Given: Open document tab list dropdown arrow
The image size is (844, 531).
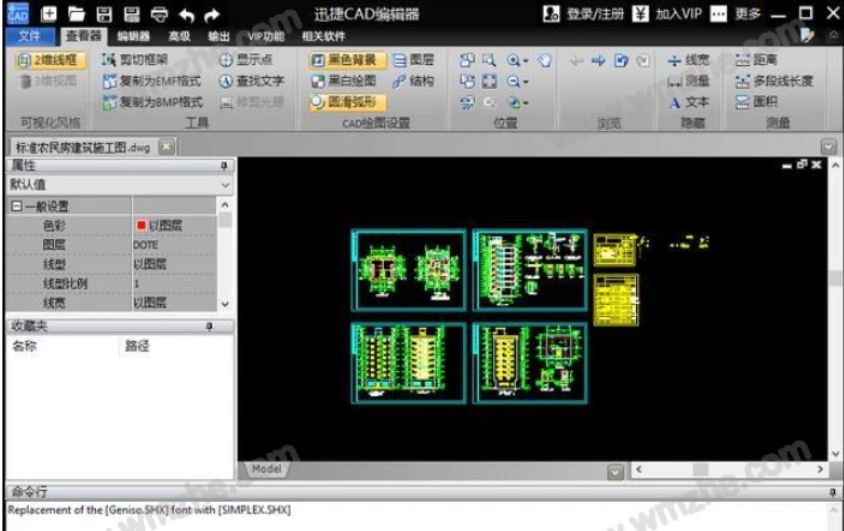Looking at the screenshot, I should [x=829, y=146].
